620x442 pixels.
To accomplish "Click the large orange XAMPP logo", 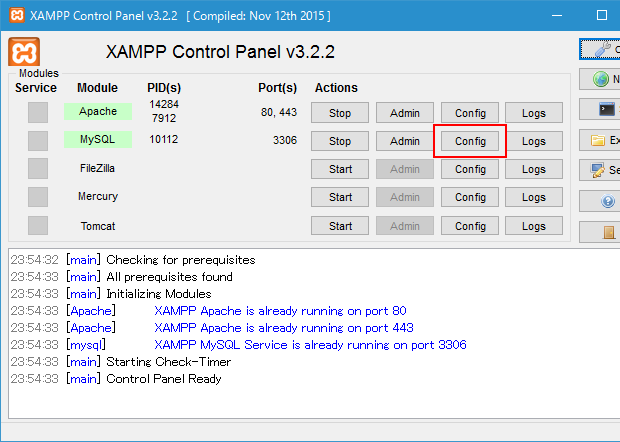I will [24, 52].
